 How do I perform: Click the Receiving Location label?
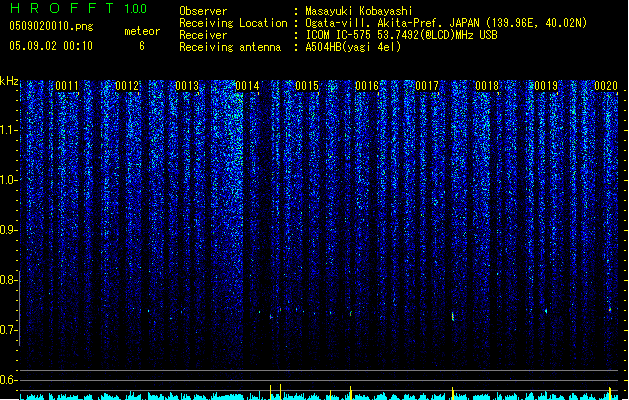(x=233, y=23)
